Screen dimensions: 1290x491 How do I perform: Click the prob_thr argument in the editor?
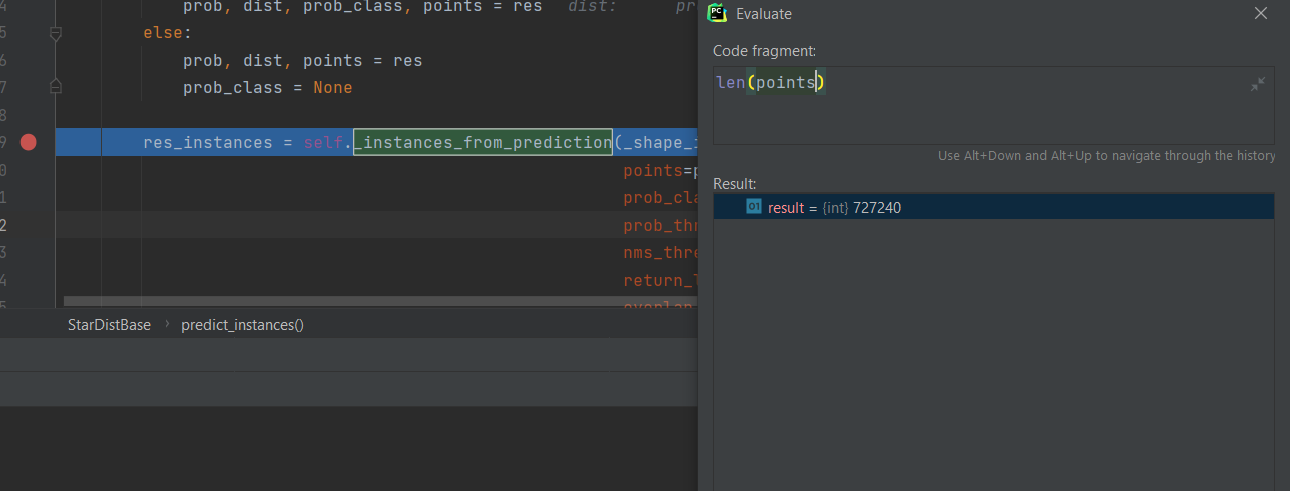point(660,226)
